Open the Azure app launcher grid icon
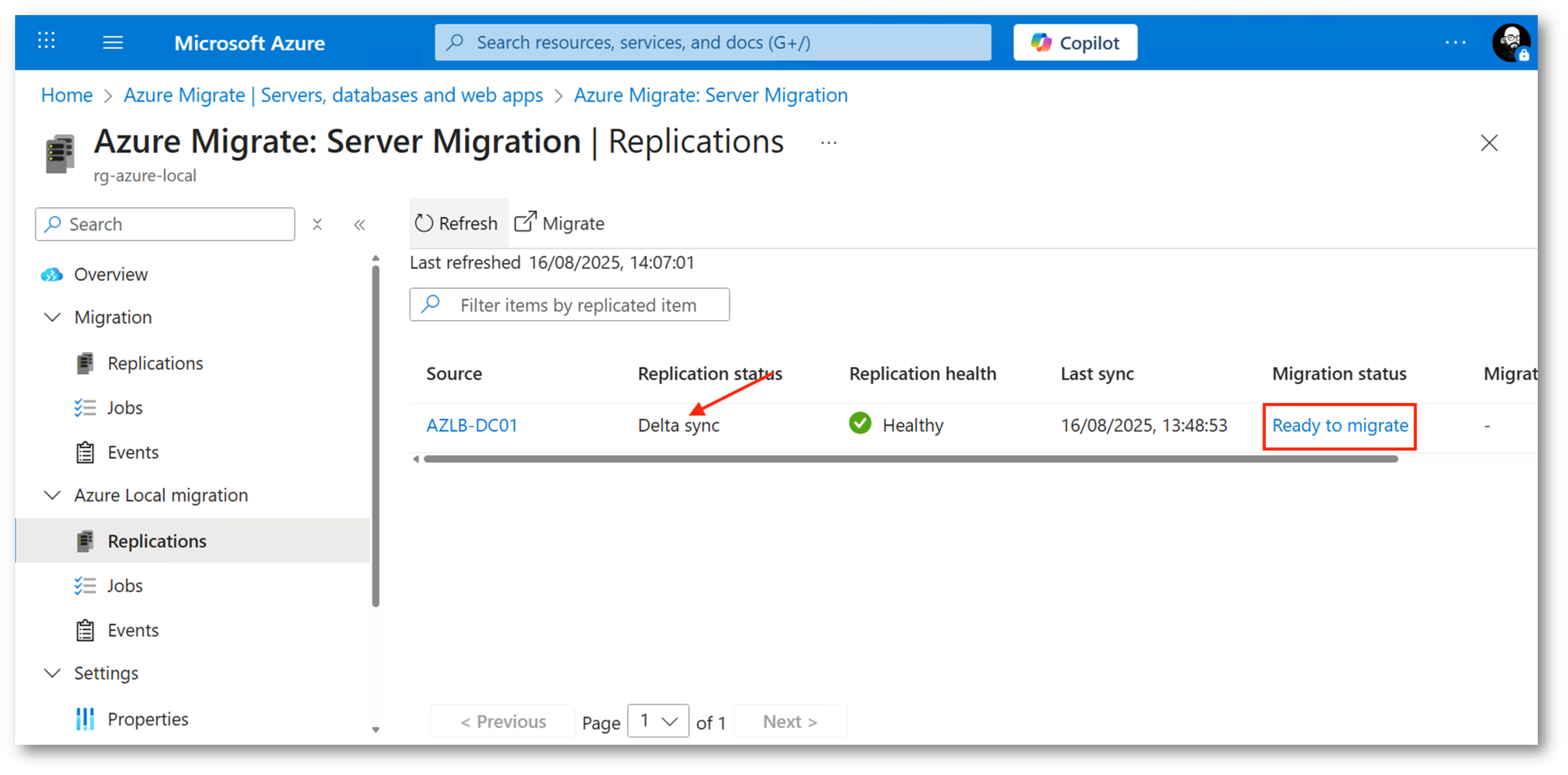1568x775 pixels. click(x=47, y=41)
